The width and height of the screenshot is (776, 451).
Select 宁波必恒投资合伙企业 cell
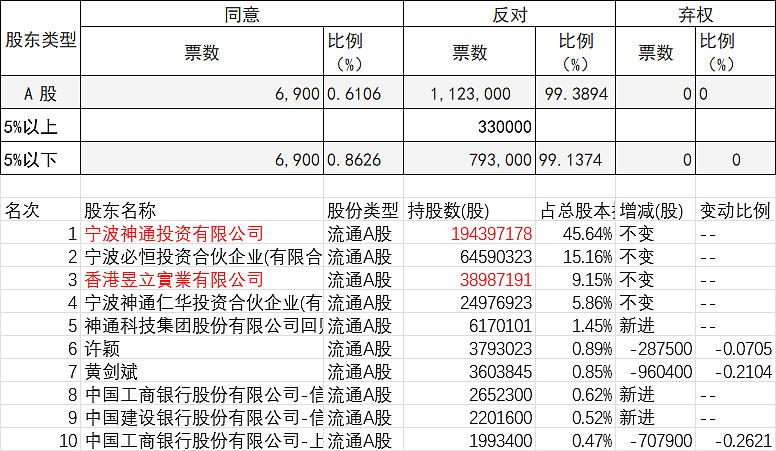pos(202,256)
